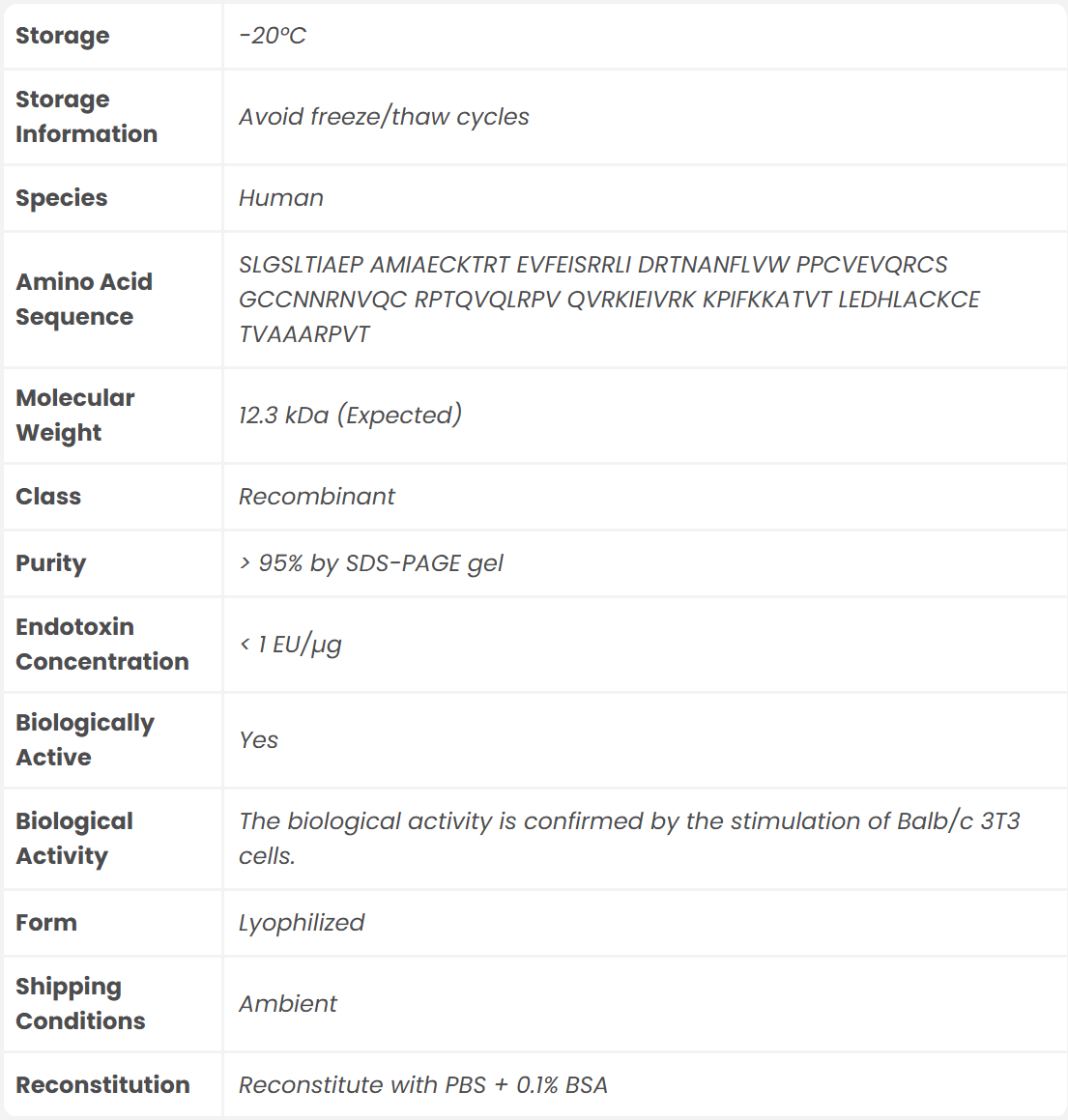Image resolution: width=1068 pixels, height=1120 pixels.
Task: Click the Amino Acid Sequence label
Action: click(84, 299)
